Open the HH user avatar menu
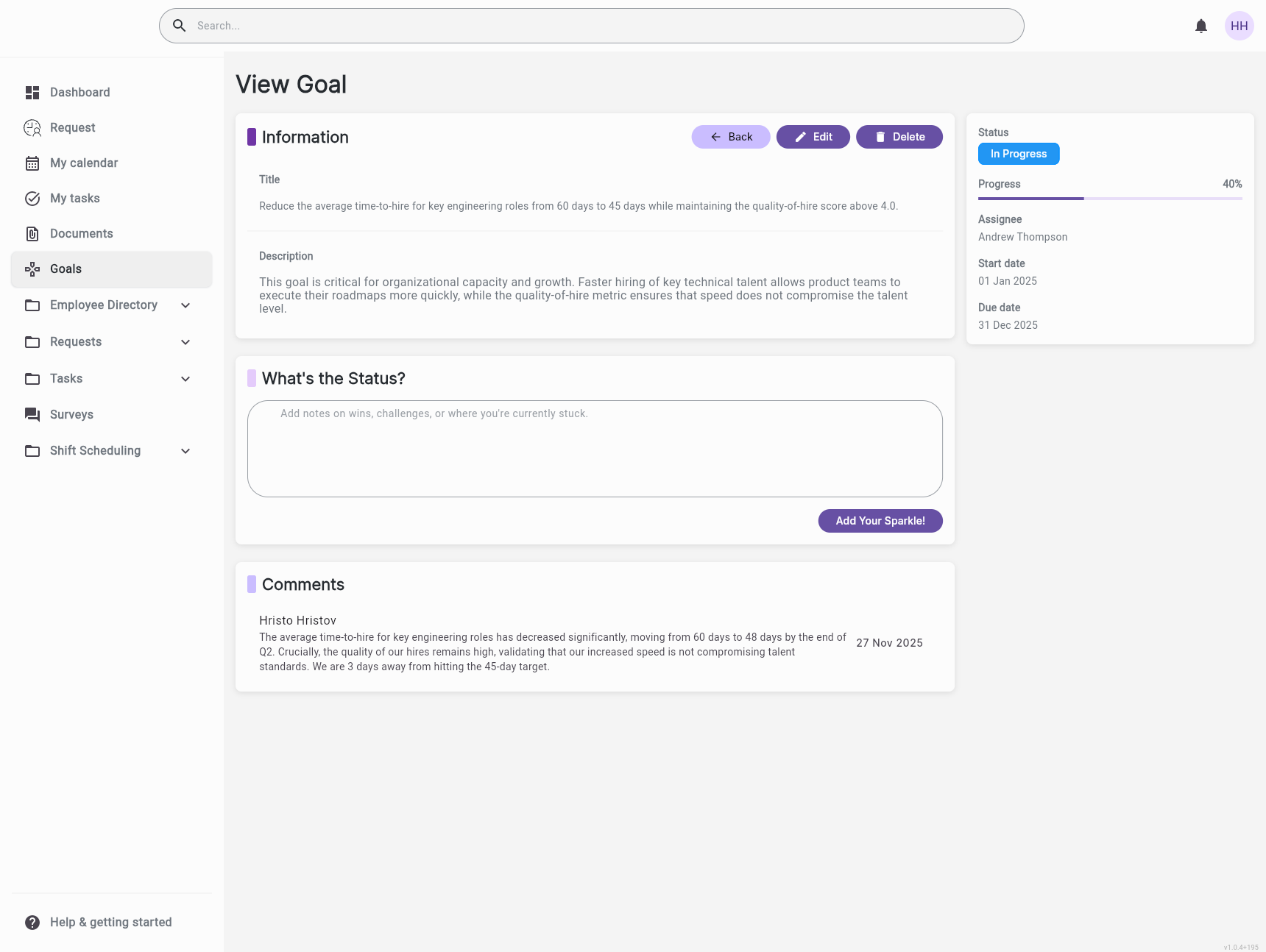Screen dimensions: 1266x952 point(1239,26)
